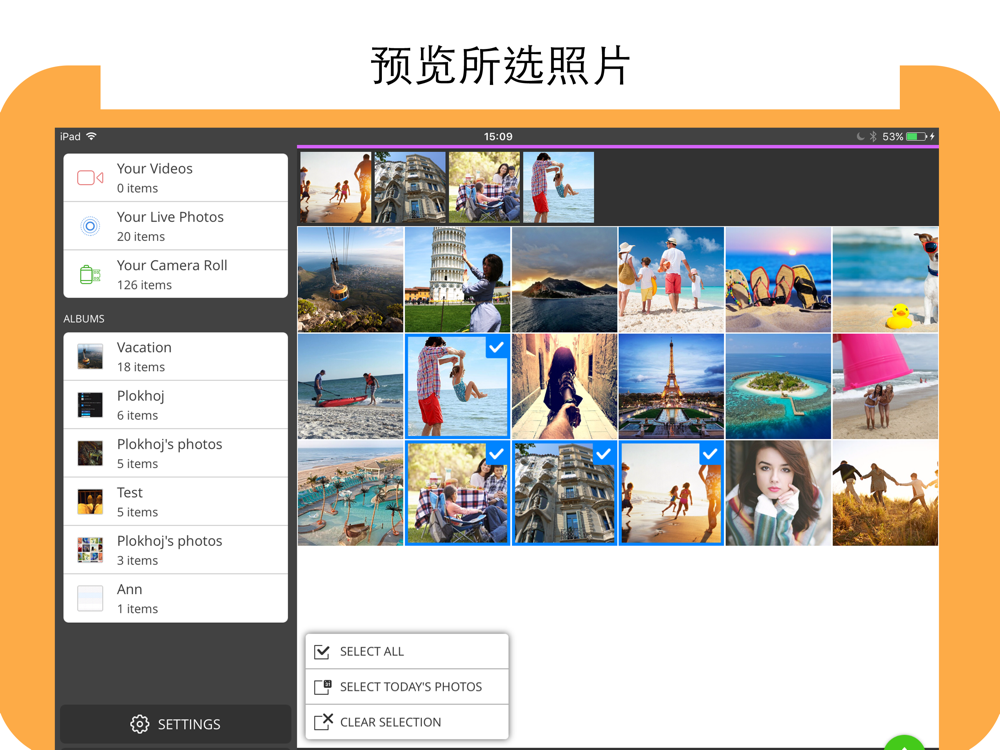Select the family holding hands in field photo
Screen dimensions: 1000x750
coord(885,493)
